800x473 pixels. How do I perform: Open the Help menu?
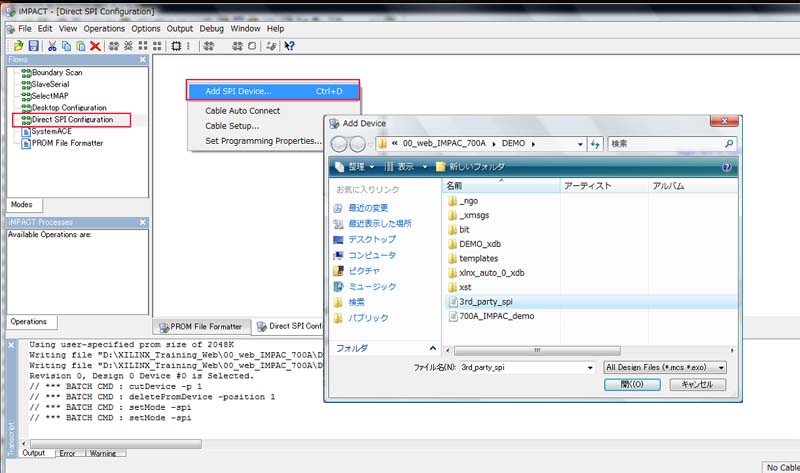click(x=276, y=29)
